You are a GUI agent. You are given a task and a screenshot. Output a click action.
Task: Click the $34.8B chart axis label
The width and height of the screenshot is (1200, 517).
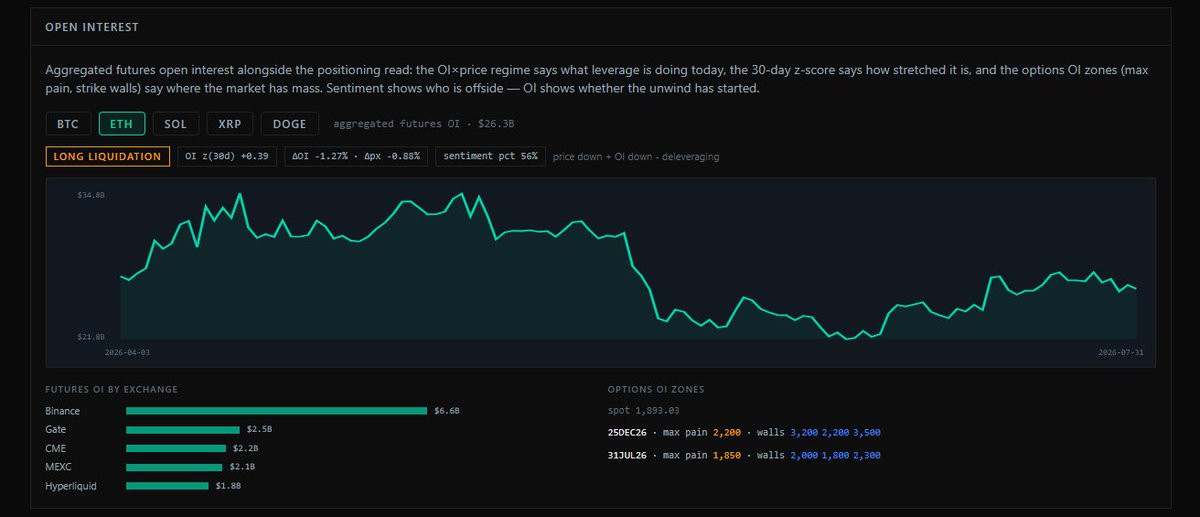pos(91,196)
